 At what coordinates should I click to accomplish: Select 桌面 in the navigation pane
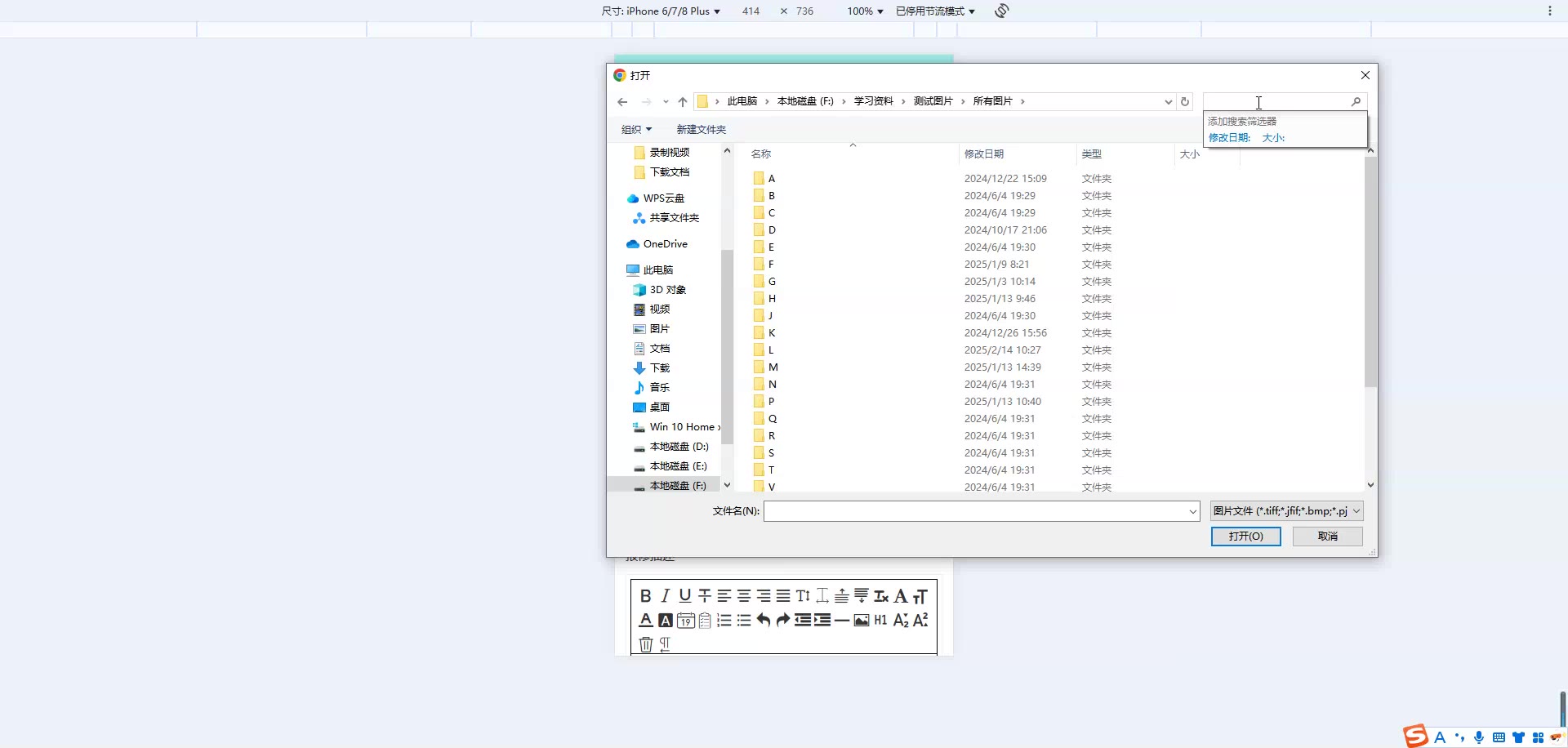coord(651,407)
